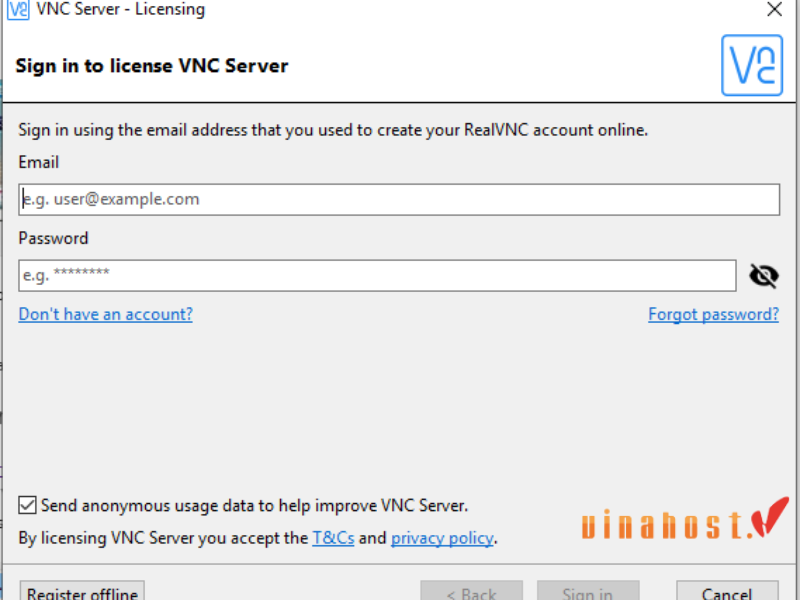
Task: Click the "VNC Server - Licensing" window title
Action: point(120,9)
